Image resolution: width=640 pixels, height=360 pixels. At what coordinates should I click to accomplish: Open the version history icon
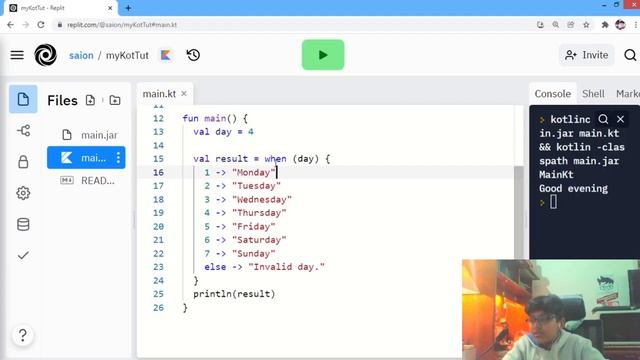coord(193,55)
